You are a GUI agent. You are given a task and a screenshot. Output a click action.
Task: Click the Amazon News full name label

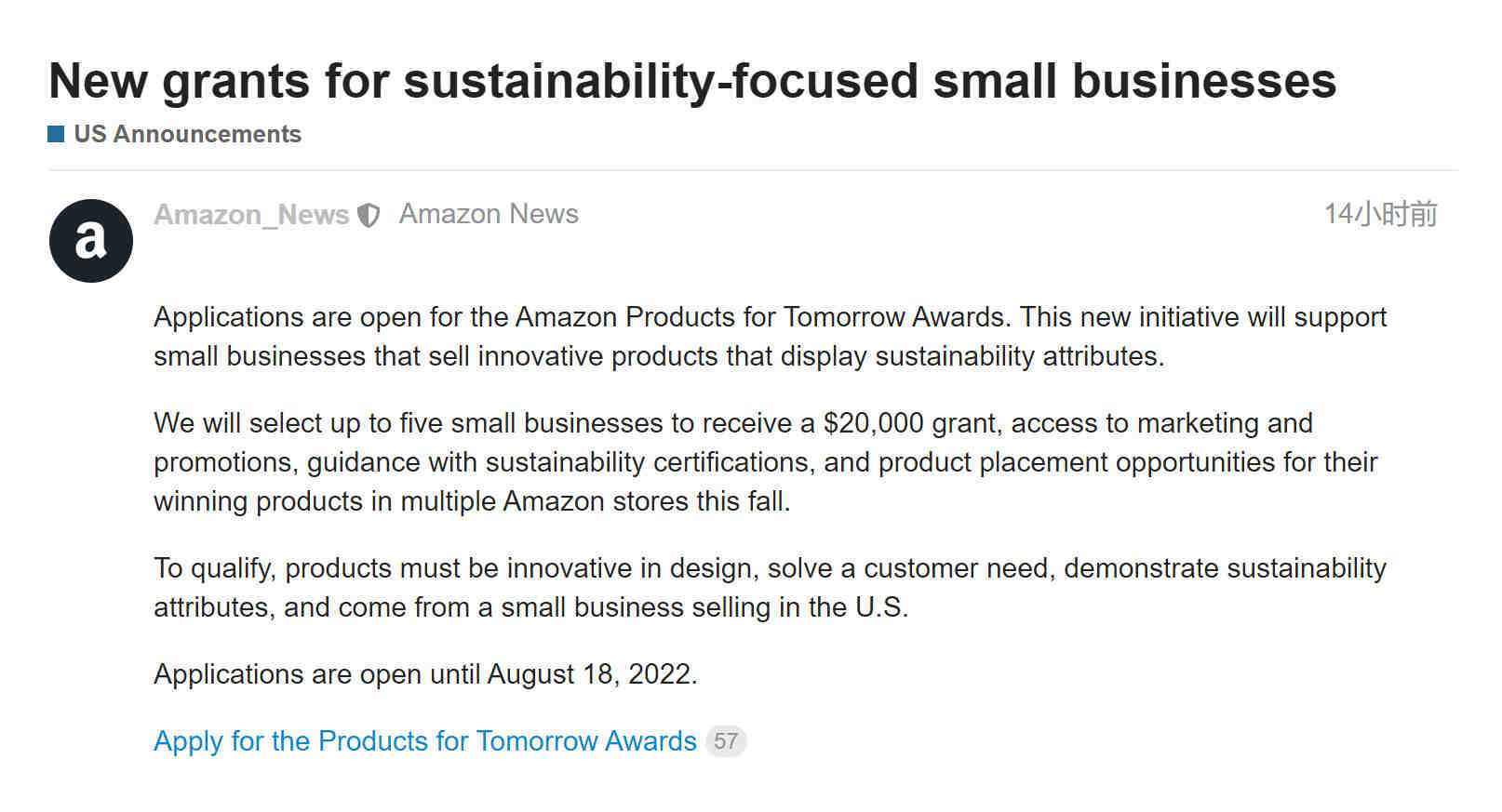tap(489, 214)
